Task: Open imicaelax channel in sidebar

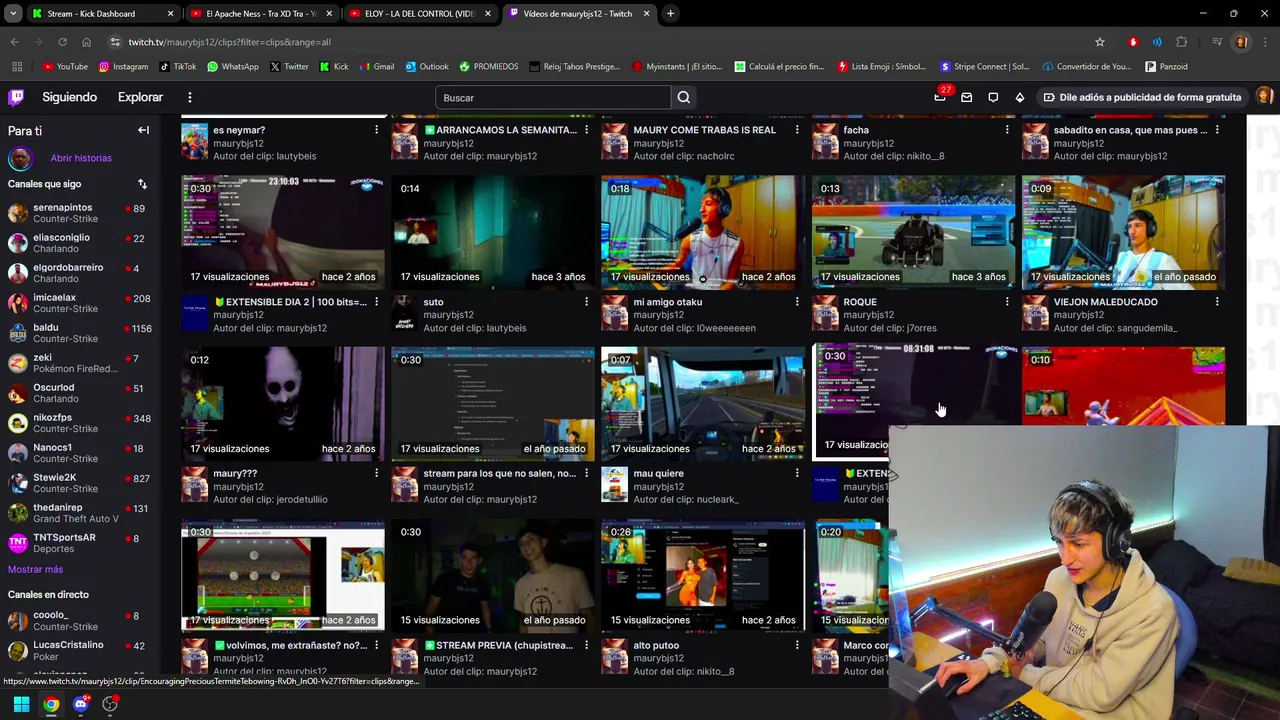Action: [78, 303]
